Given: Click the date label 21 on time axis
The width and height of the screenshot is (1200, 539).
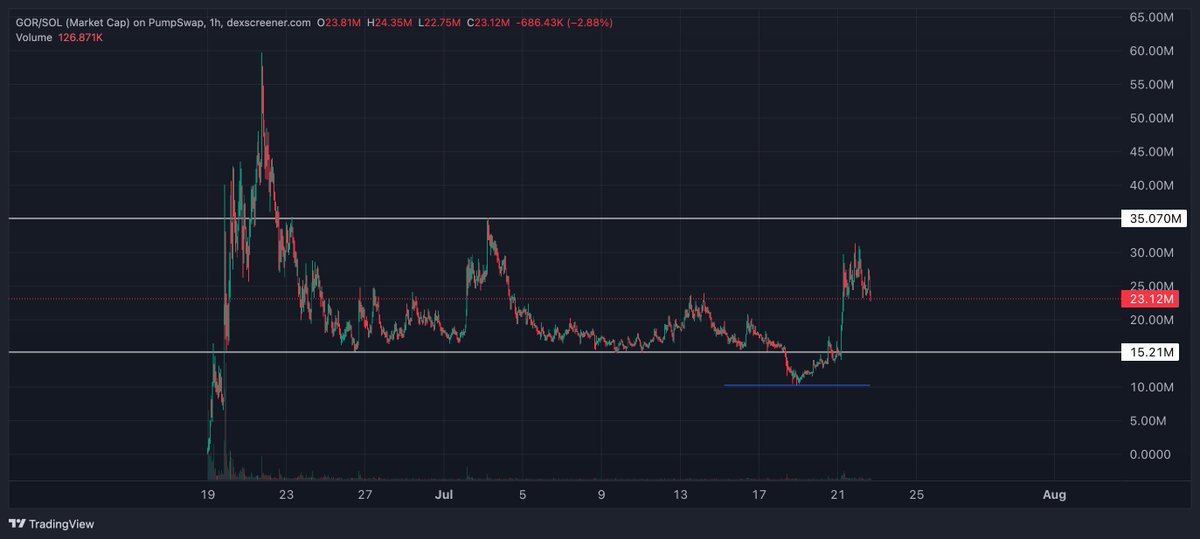Looking at the screenshot, I should click(x=838, y=495).
